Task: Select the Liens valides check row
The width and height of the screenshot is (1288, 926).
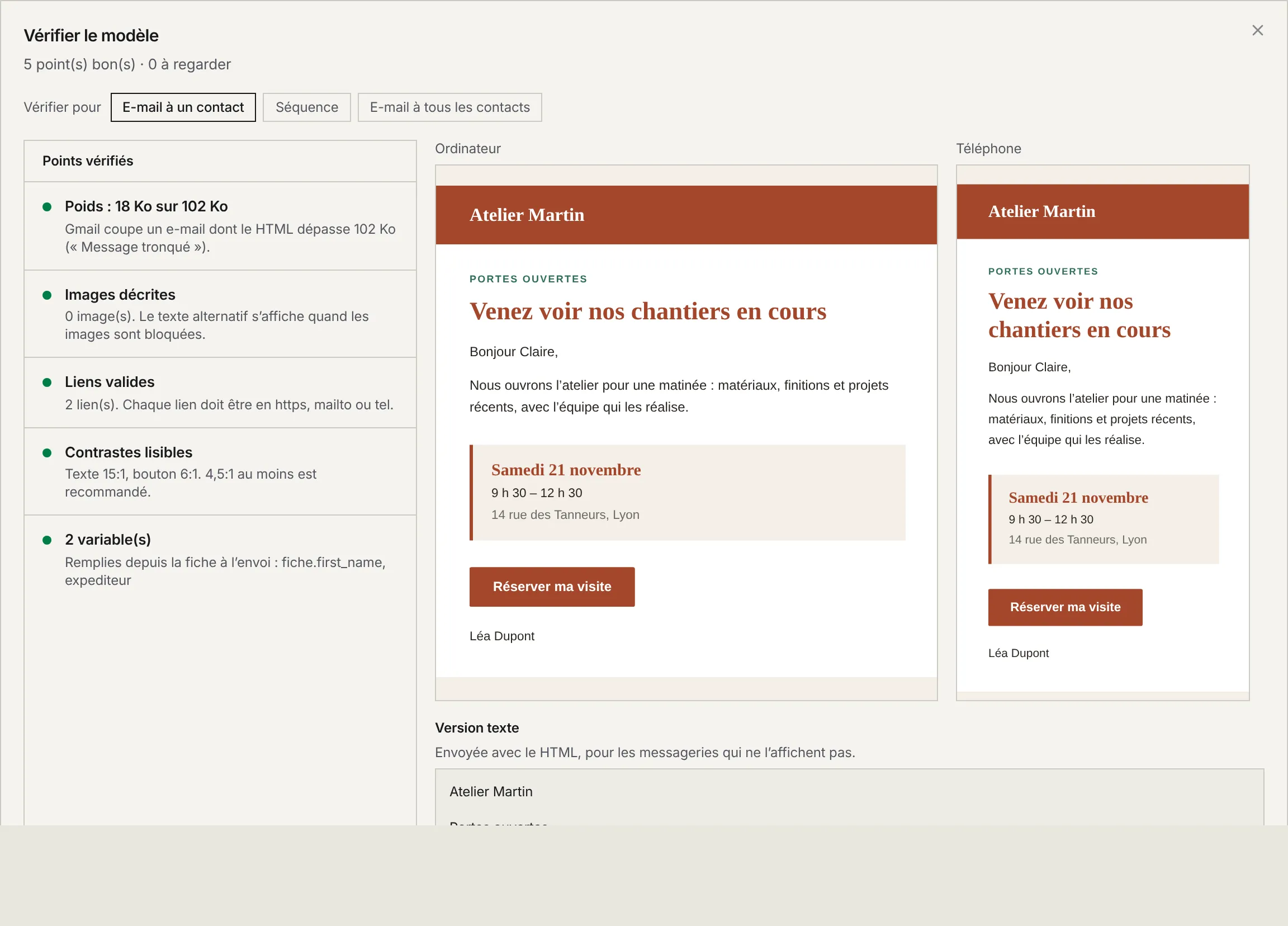Action: pyautogui.click(x=220, y=393)
